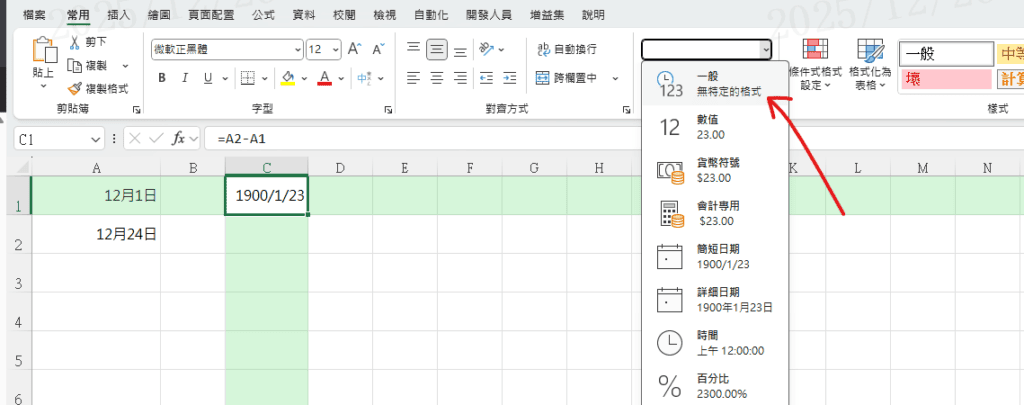Viewport: 1024px width, 405px height.
Task: Open the Formulas (公式) tab
Action: pos(264,15)
